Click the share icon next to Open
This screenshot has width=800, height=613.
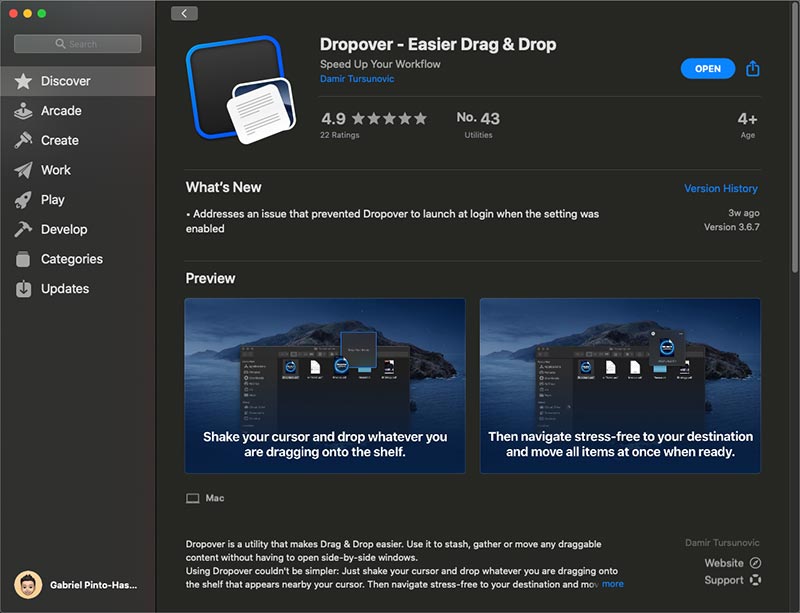(753, 68)
